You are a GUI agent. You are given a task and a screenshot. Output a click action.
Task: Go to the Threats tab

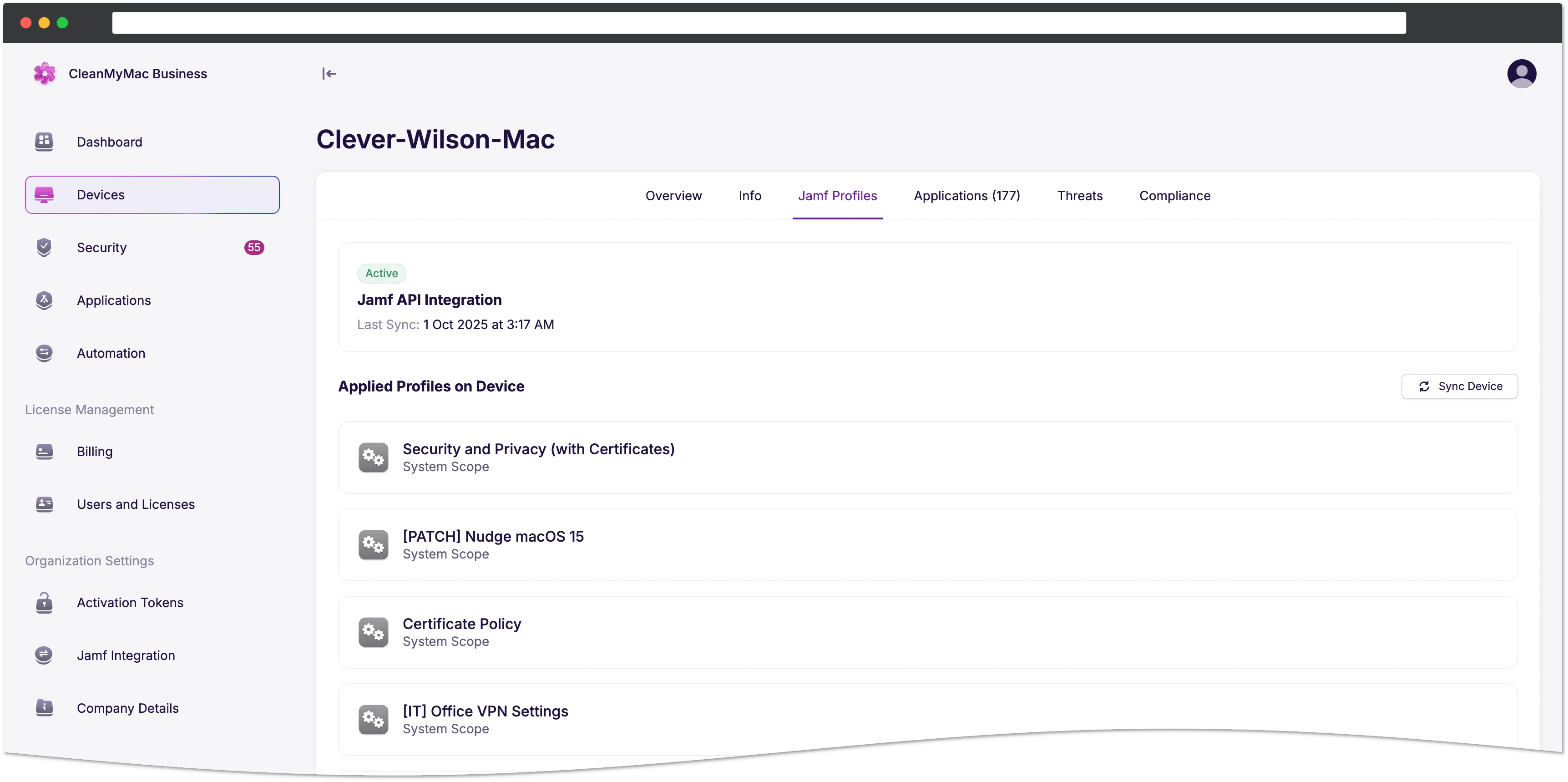[1079, 196]
